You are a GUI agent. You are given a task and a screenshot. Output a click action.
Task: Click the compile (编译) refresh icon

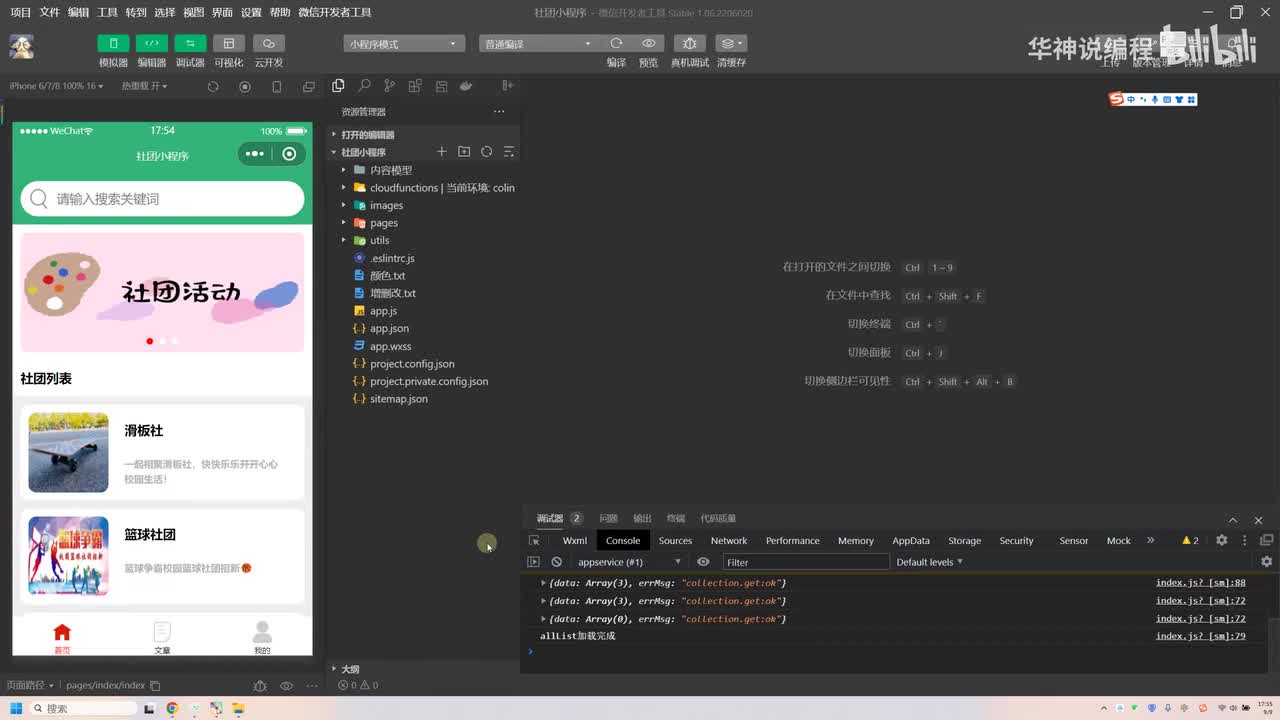point(617,43)
